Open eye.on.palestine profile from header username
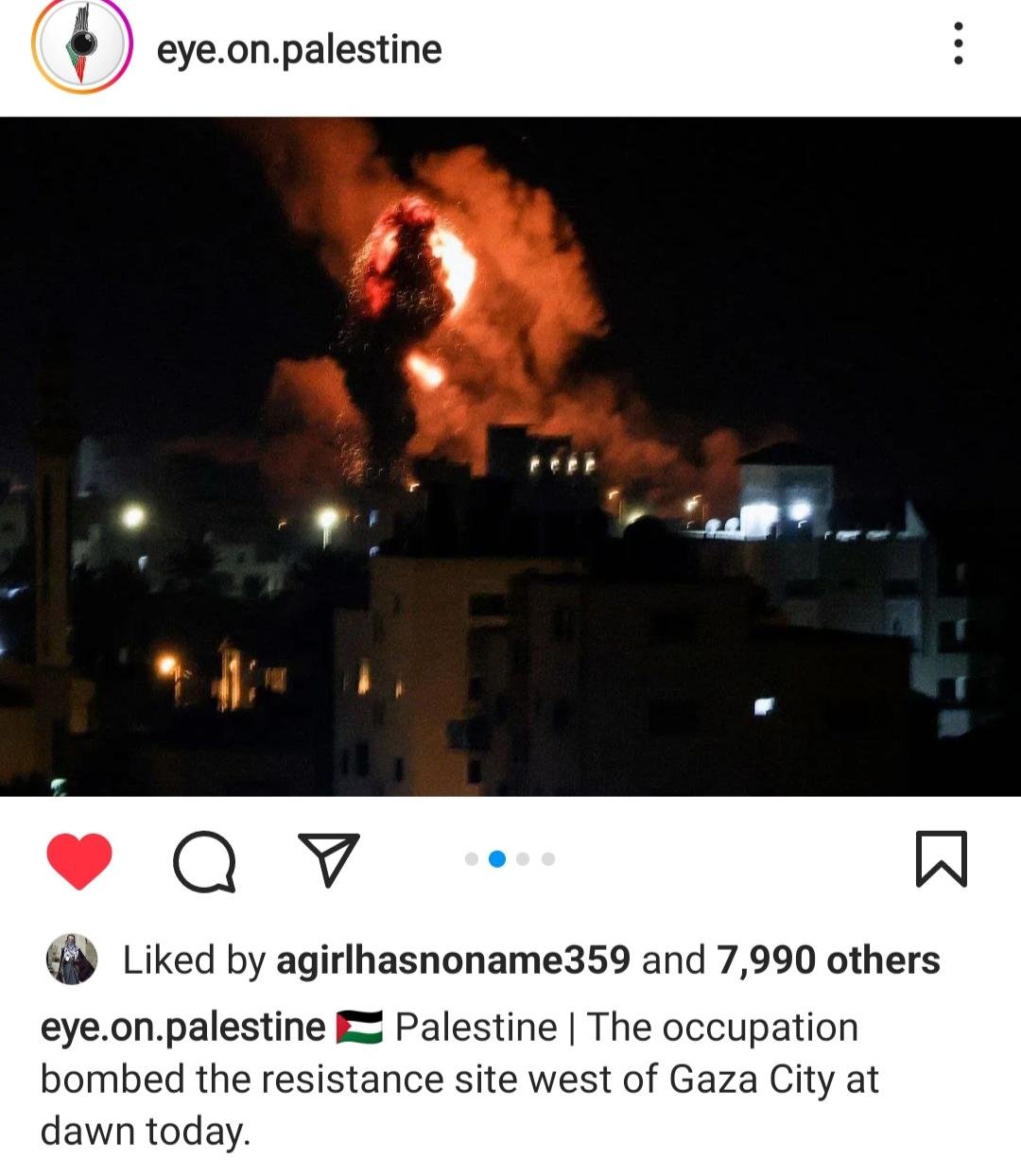The image size is (1021, 1176). coord(299,49)
